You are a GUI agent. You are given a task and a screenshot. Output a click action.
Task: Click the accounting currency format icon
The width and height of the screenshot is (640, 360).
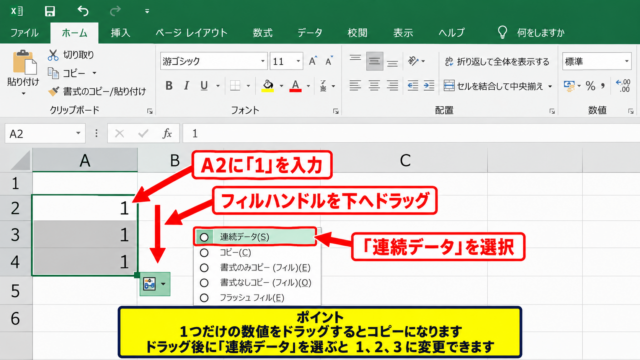[x=569, y=86]
